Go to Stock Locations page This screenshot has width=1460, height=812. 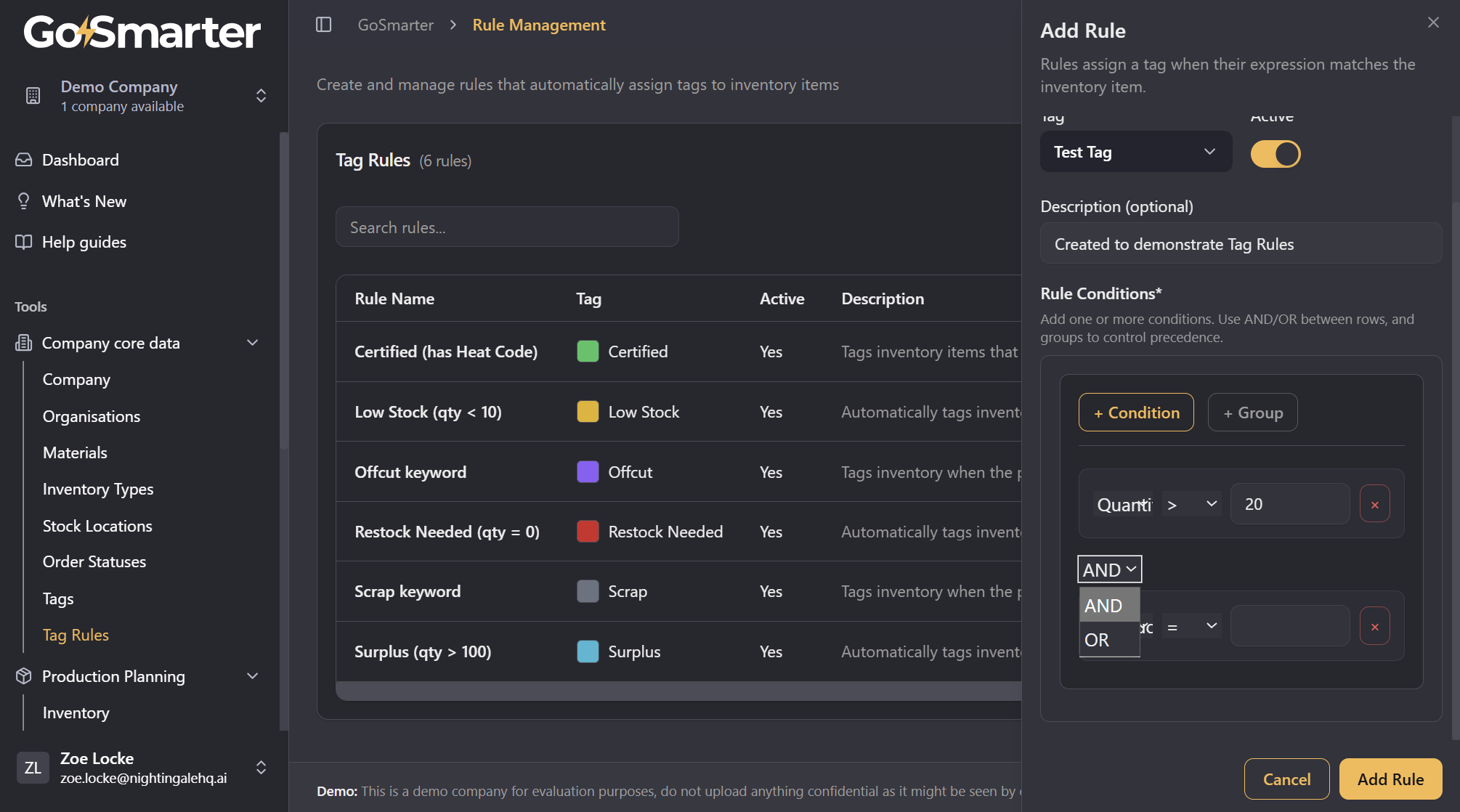[97, 526]
